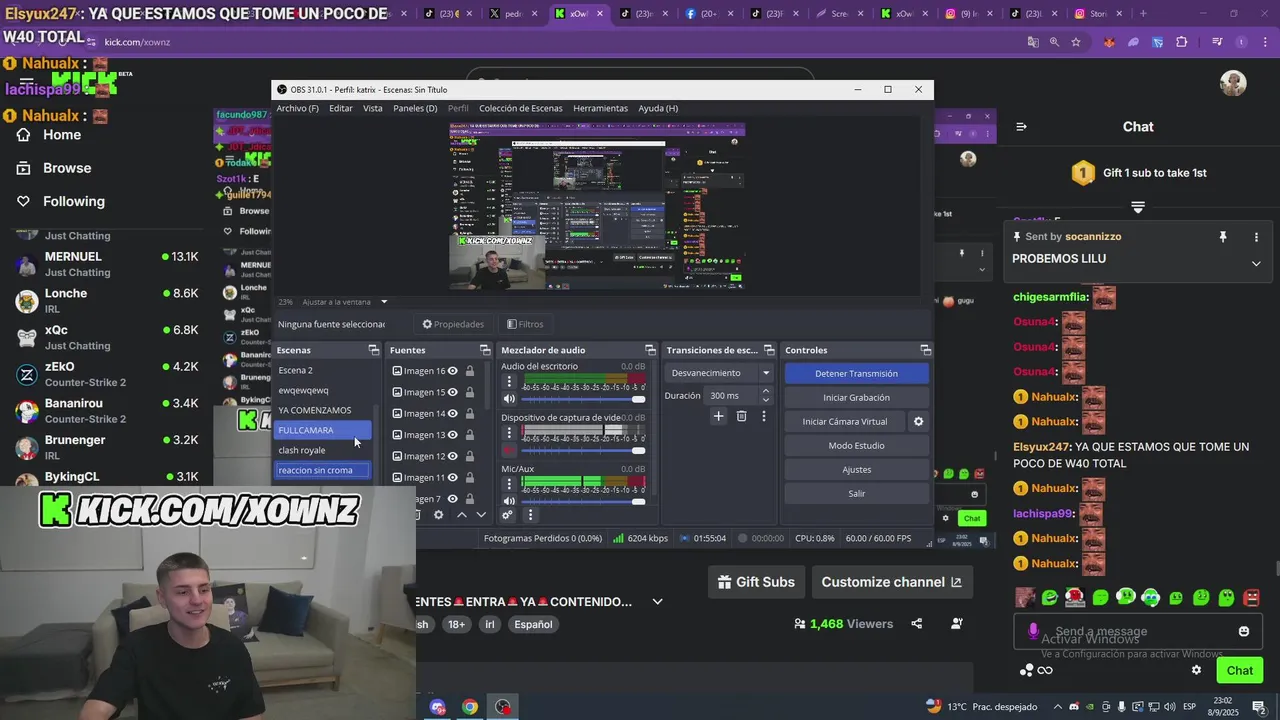Select YA COMENZAMOS scene

click(322, 410)
